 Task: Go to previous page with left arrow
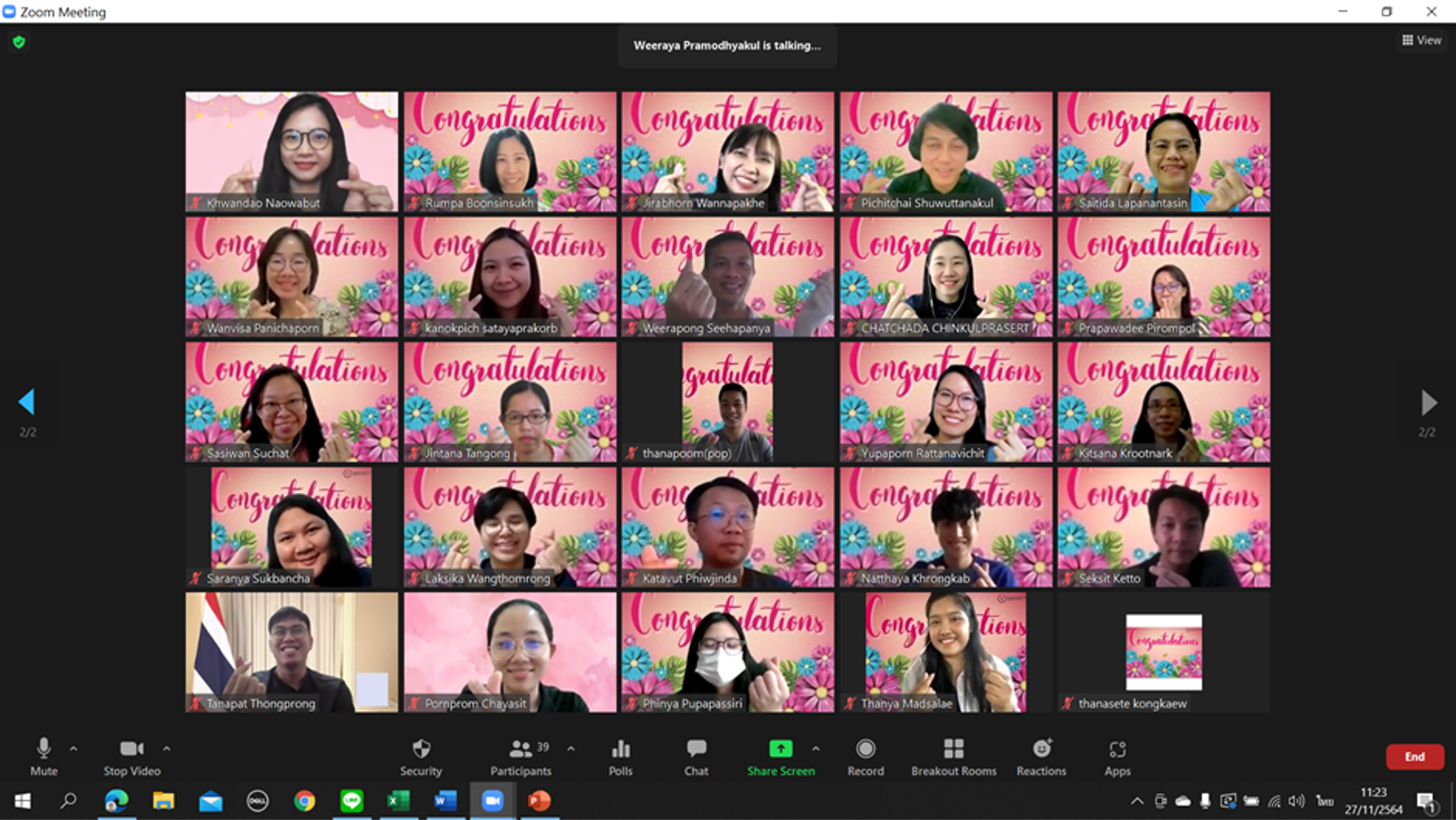click(27, 402)
